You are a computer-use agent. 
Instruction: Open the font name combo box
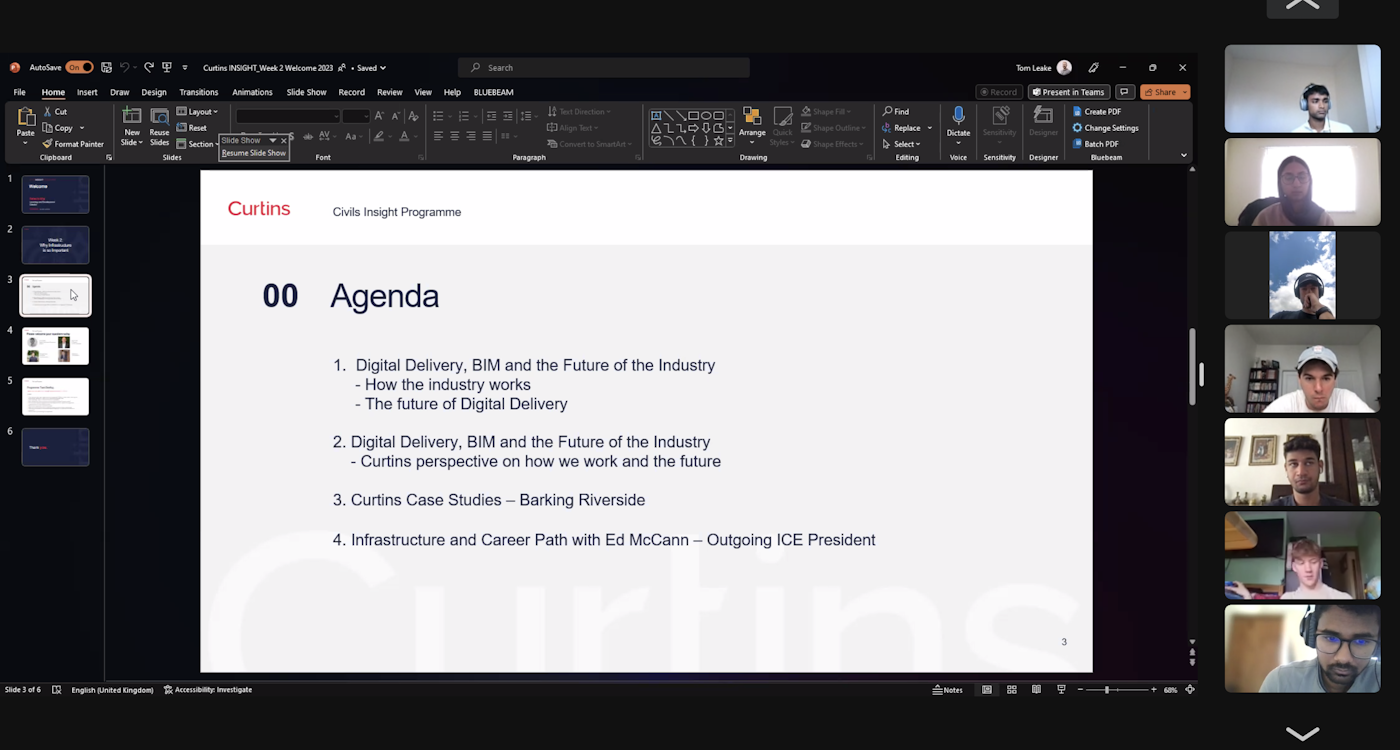click(x=288, y=116)
